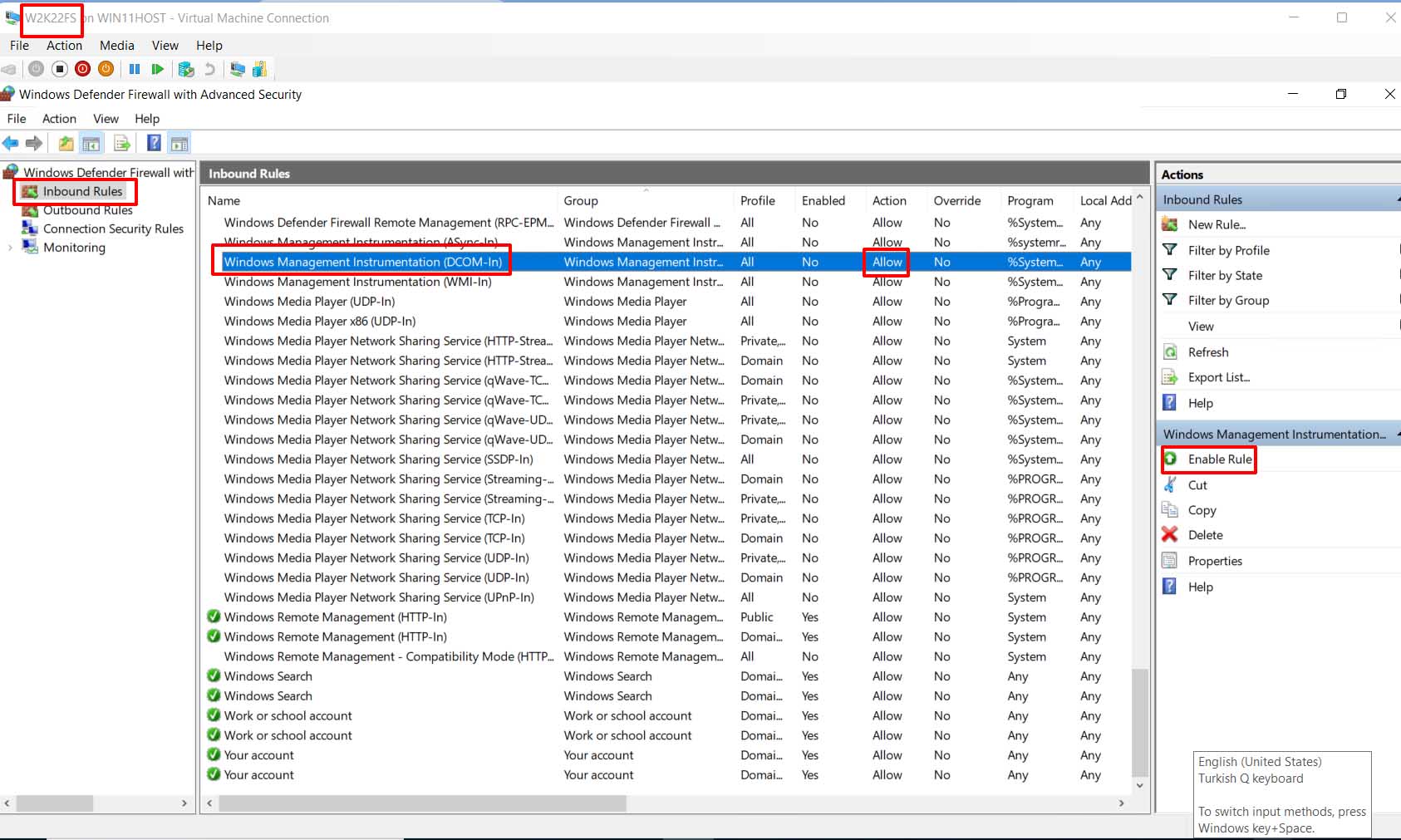Viewport: 1401px width, 840px height.
Task: Click the blue question mark Help toolbar icon
Action: coord(154,143)
